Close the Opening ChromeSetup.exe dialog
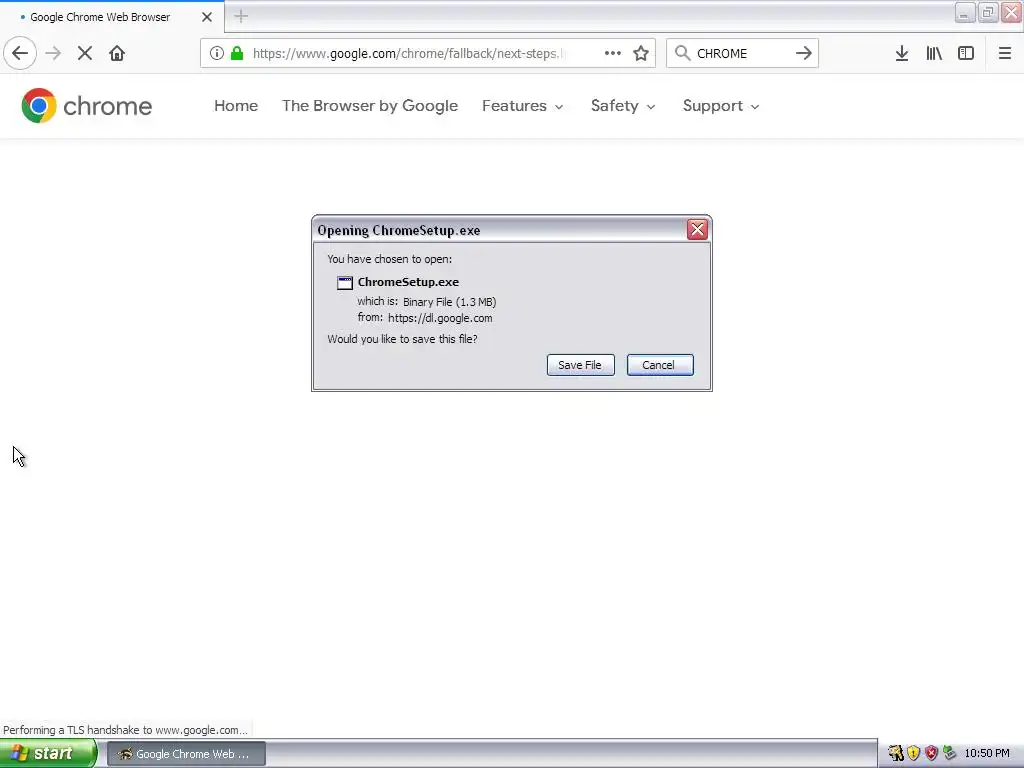Image resolution: width=1024 pixels, height=768 pixels. pos(697,229)
